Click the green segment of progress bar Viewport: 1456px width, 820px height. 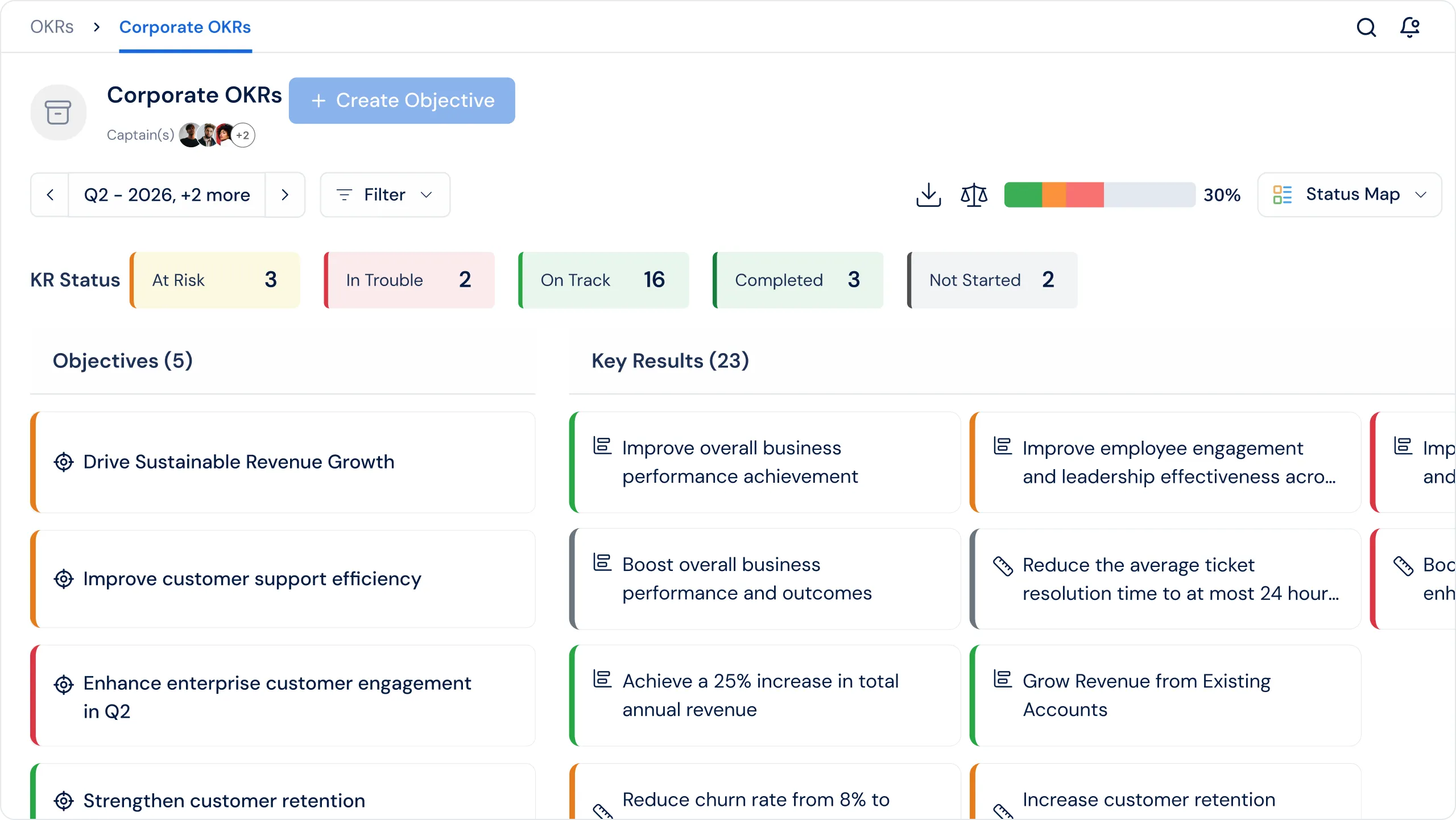click(x=1023, y=195)
